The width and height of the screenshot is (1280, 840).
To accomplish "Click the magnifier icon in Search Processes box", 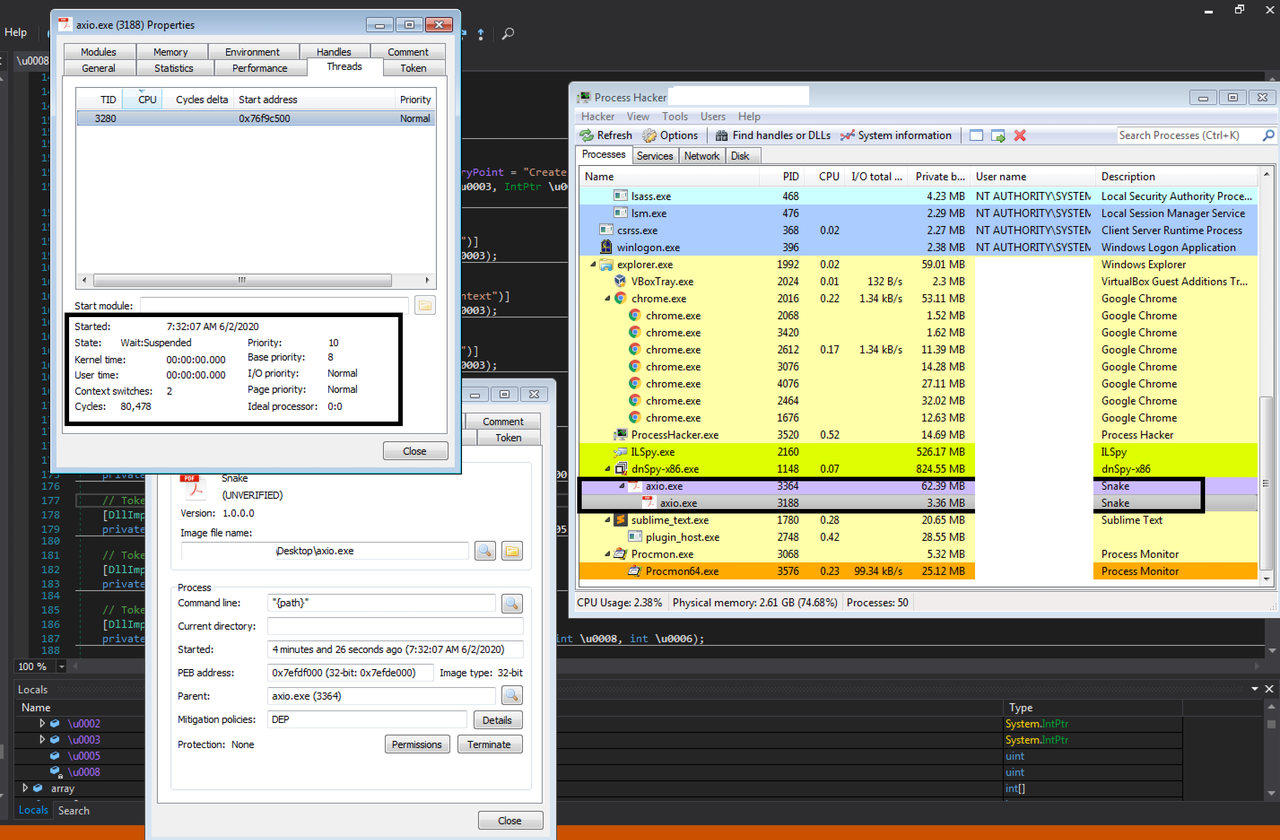I will 1268,135.
